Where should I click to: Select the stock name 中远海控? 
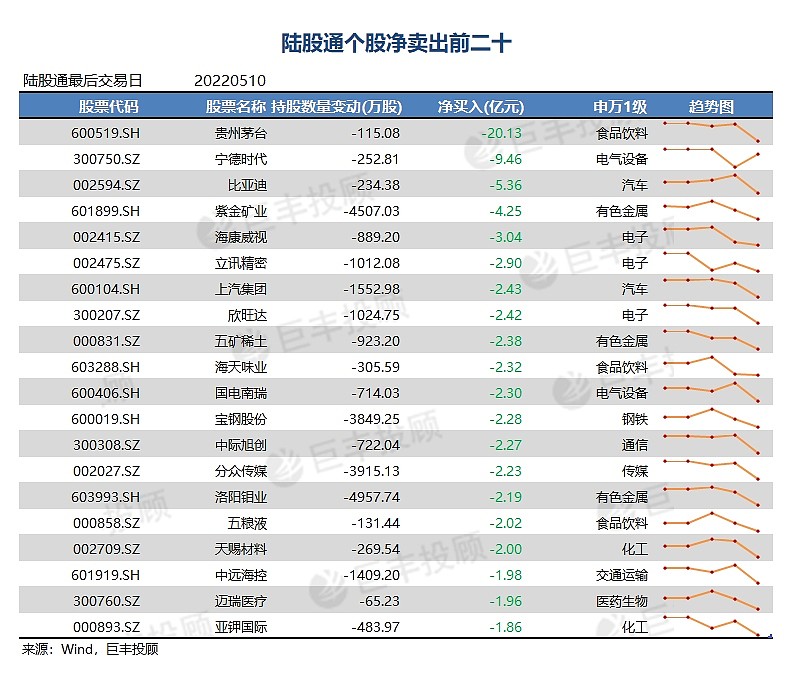(x=241, y=575)
